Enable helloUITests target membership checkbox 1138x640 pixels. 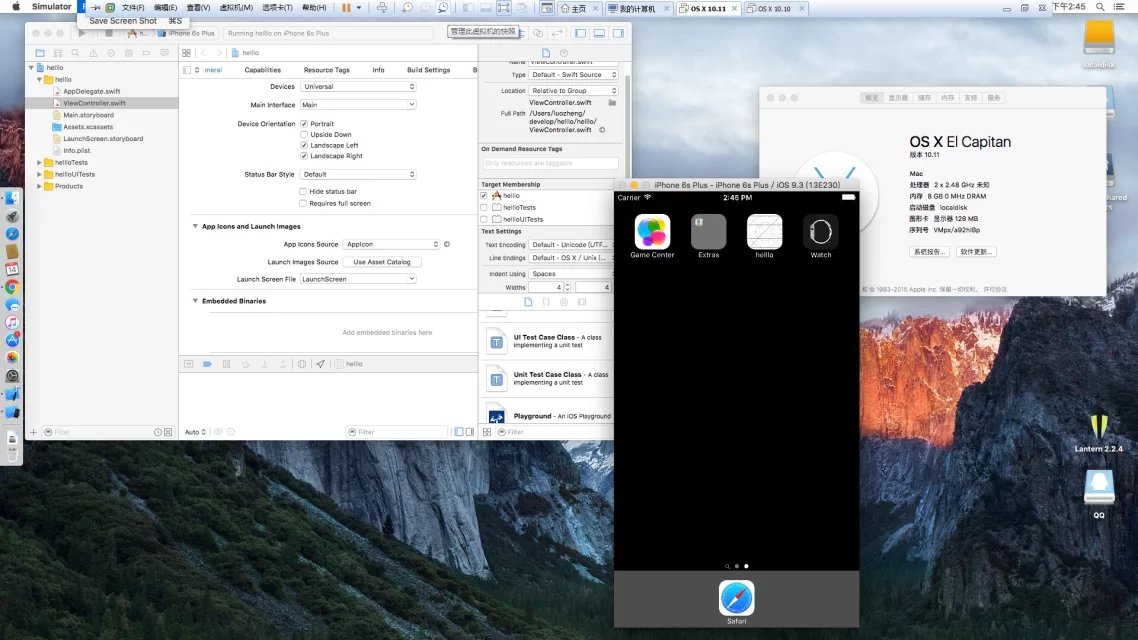tap(484, 219)
